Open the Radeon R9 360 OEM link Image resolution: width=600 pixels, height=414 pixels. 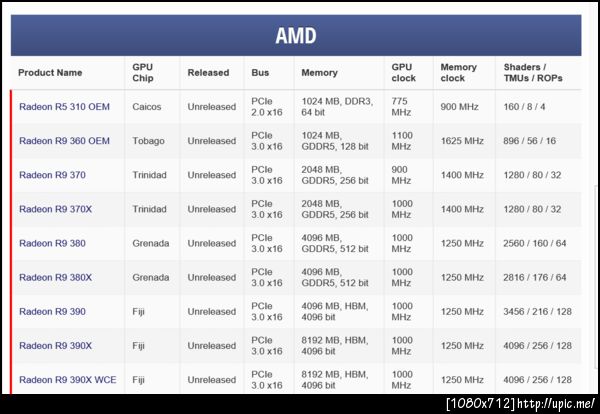tap(64, 141)
